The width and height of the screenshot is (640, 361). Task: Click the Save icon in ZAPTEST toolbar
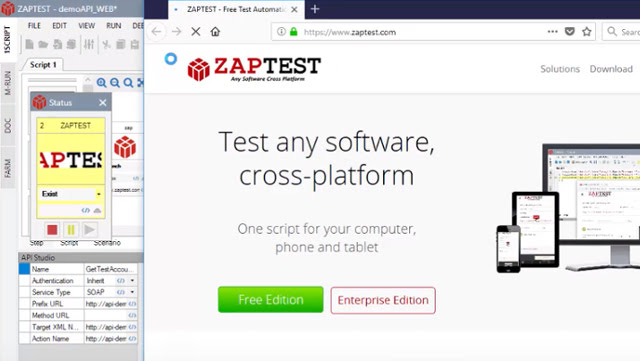click(58, 44)
